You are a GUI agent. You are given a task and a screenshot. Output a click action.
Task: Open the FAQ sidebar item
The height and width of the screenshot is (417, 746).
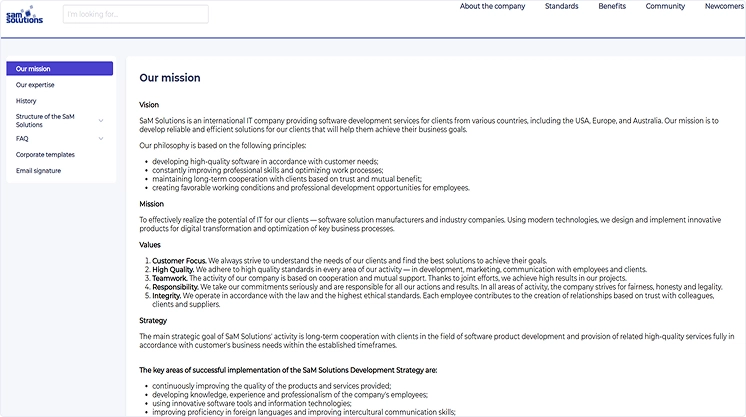point(22,139)
